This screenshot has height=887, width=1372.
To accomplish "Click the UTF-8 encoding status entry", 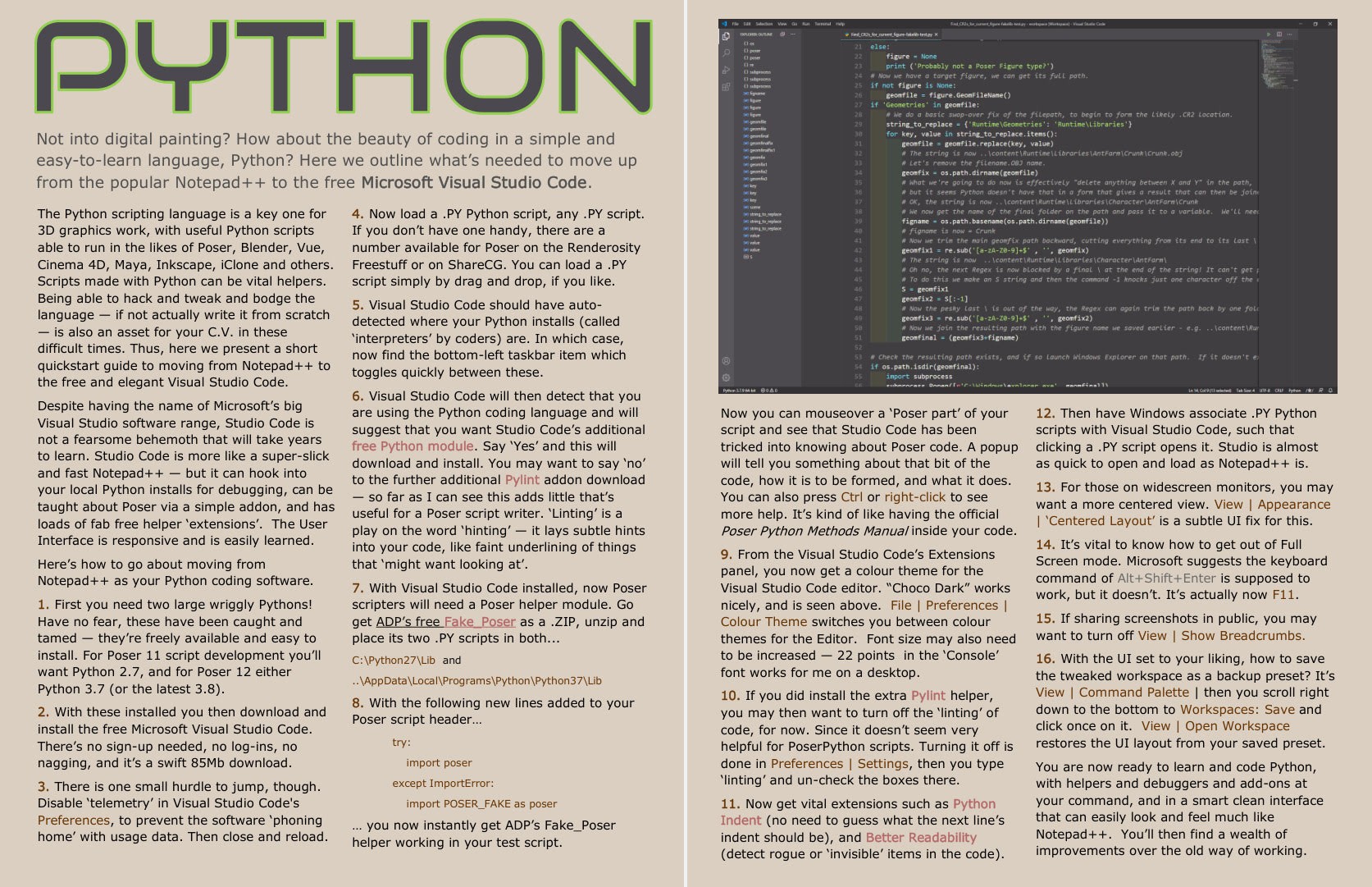I will (x=1263, y=390).
